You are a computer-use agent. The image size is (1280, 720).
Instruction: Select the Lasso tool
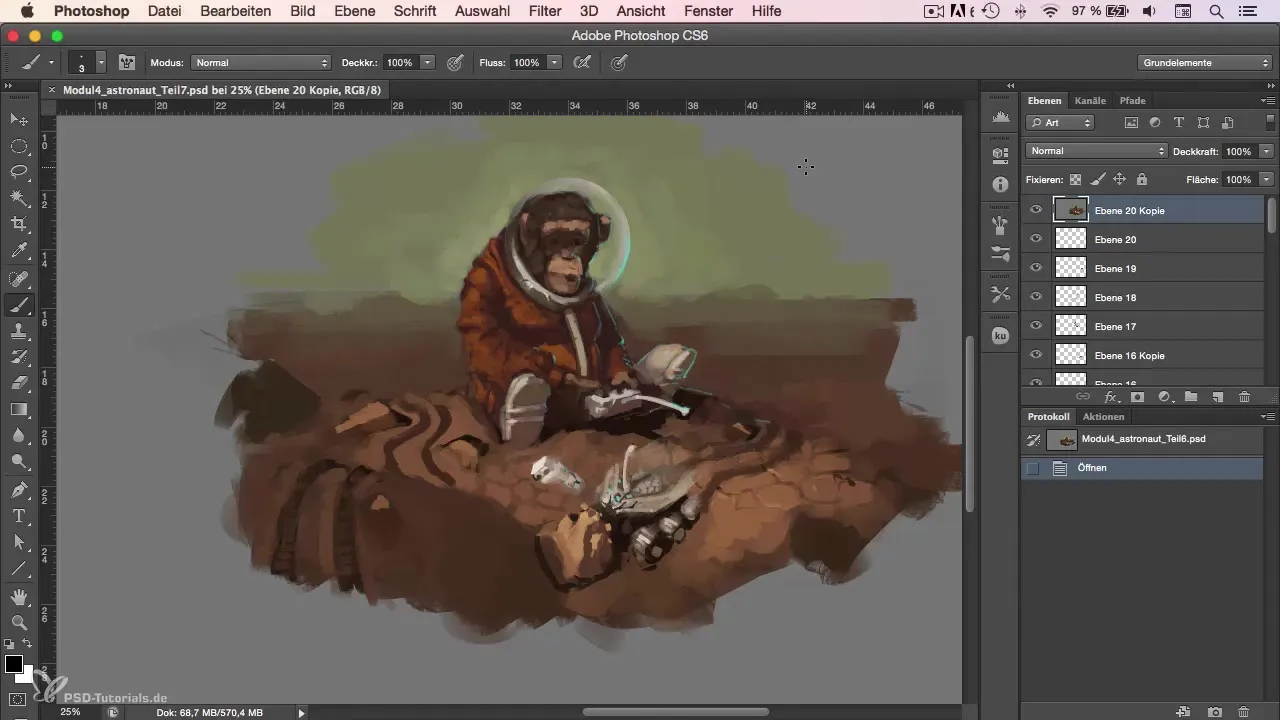(x=19, y=172)
